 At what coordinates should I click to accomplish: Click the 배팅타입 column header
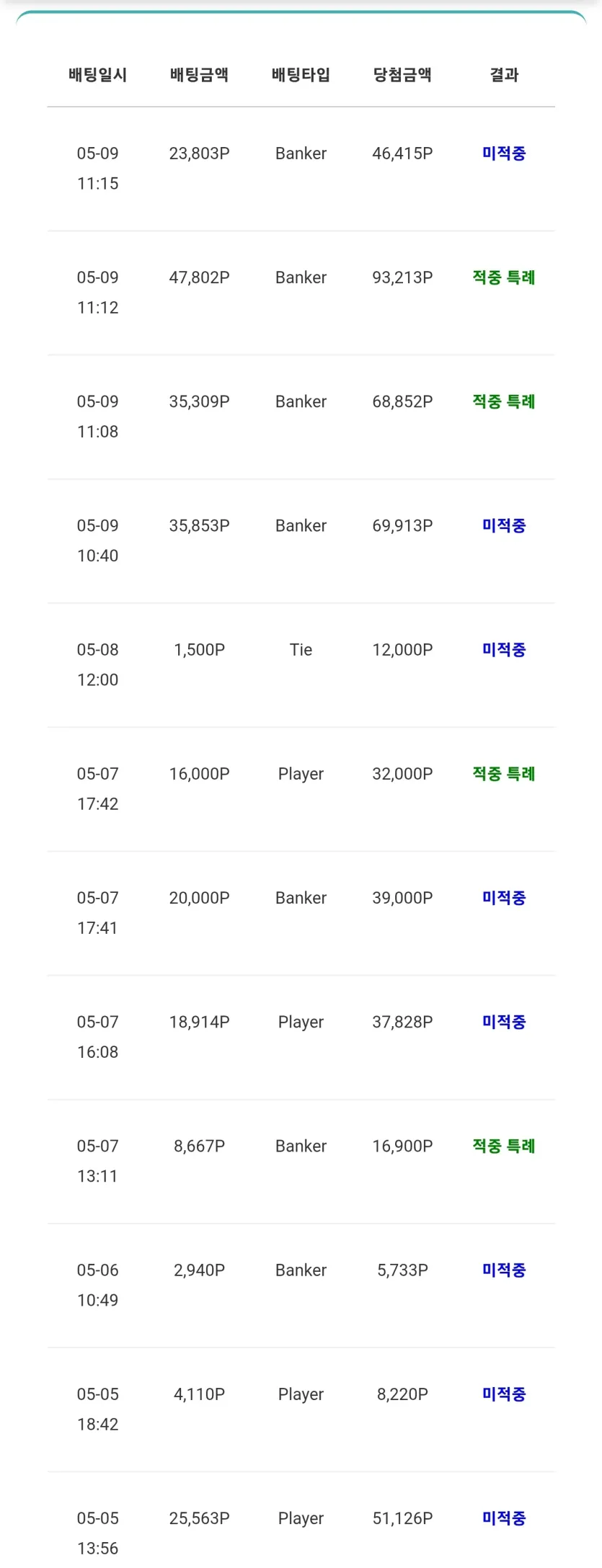tap(301, 75)
